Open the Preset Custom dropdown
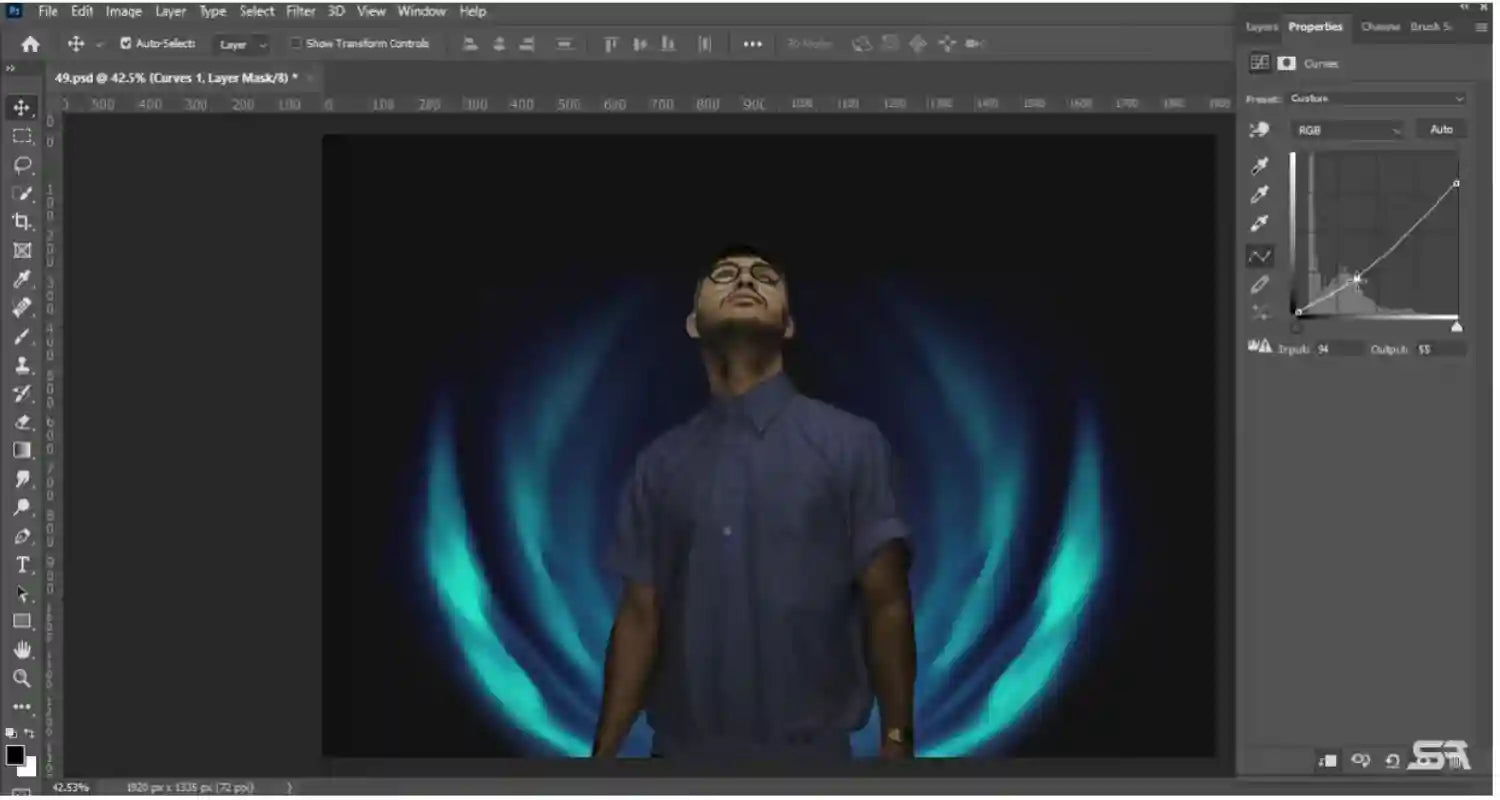 [1376, 99]
